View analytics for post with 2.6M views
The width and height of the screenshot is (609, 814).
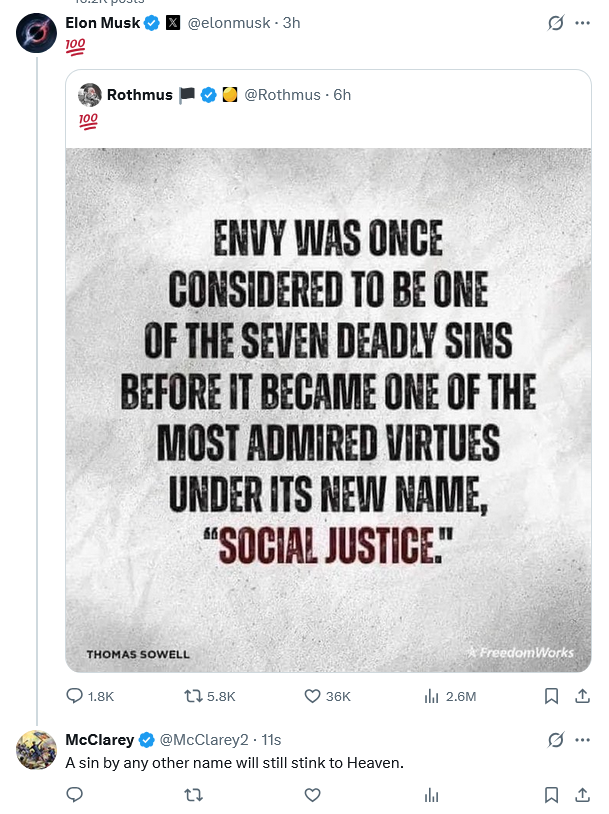[x=432, y=696]
